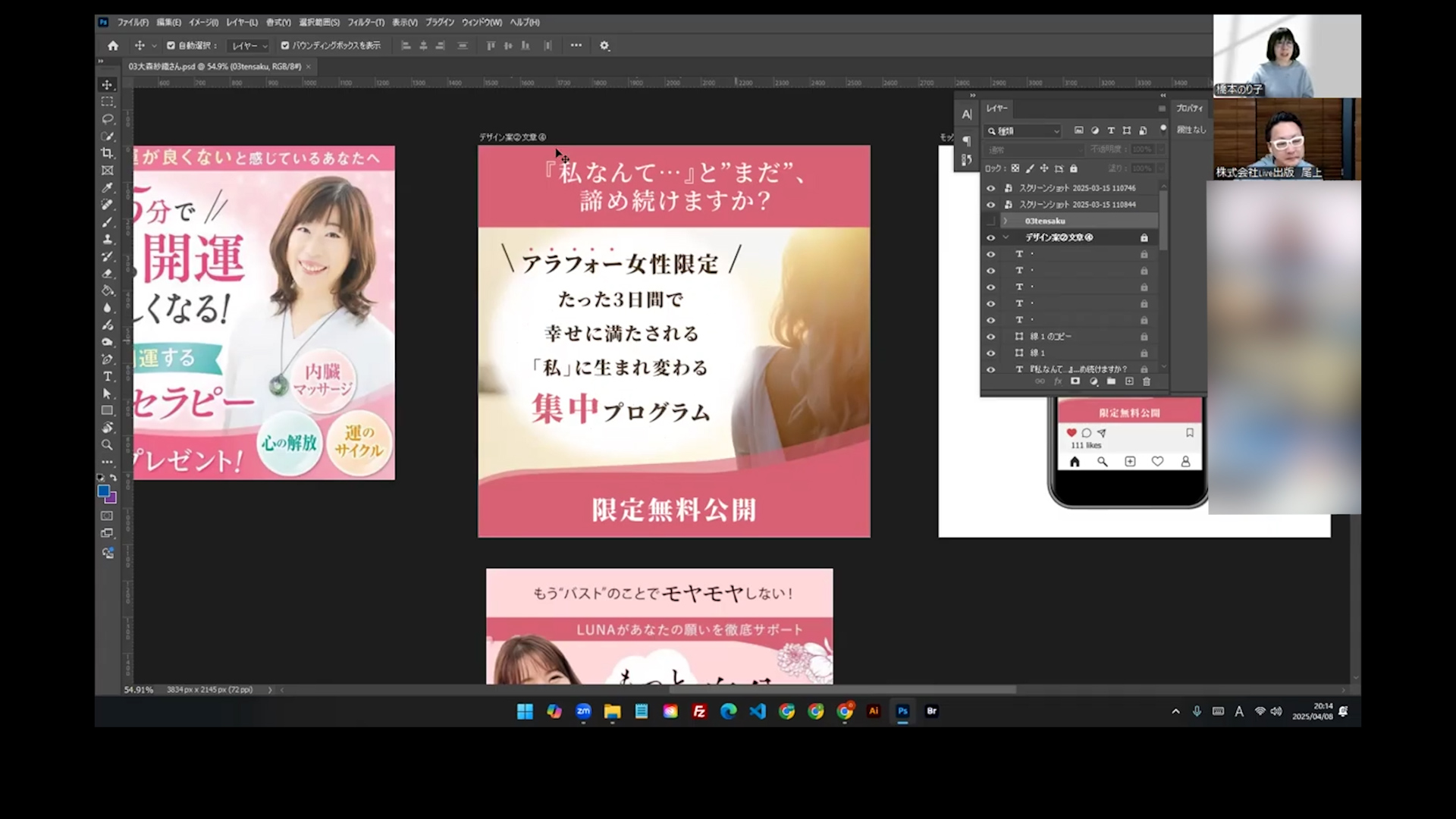The height and width of the screenshot is (819, 1456).
Task: Toggle the show bounding box checkbox
Action: point(285,45)
